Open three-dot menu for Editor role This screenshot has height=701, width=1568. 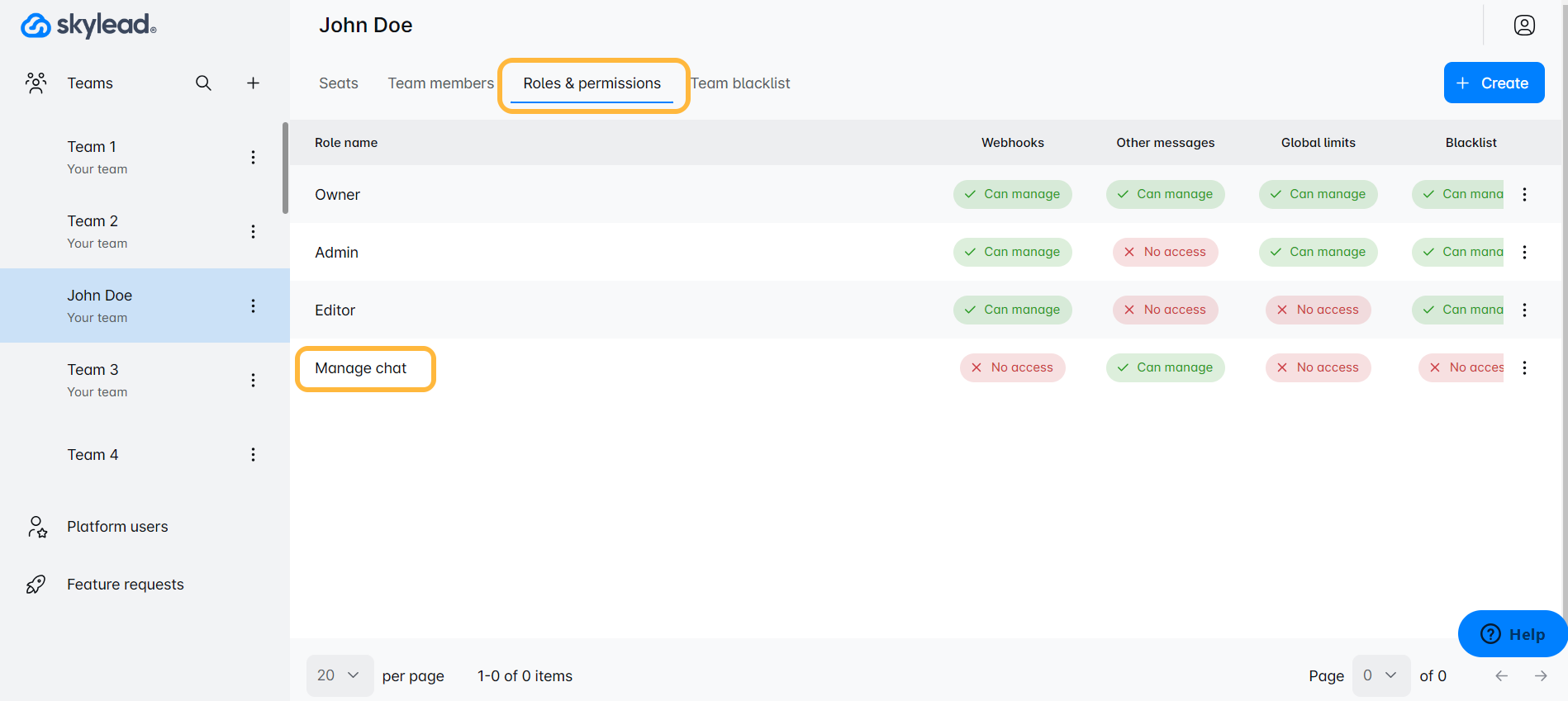click(1524, 310)
